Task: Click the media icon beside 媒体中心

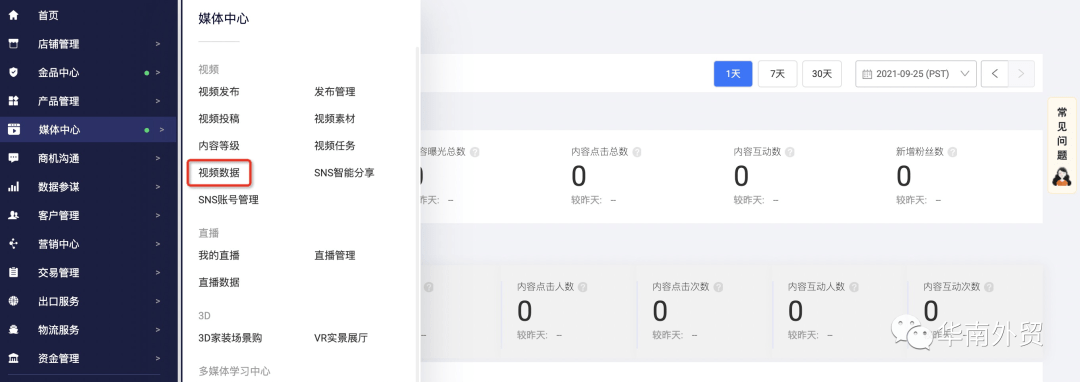Action: click(14, 129)
